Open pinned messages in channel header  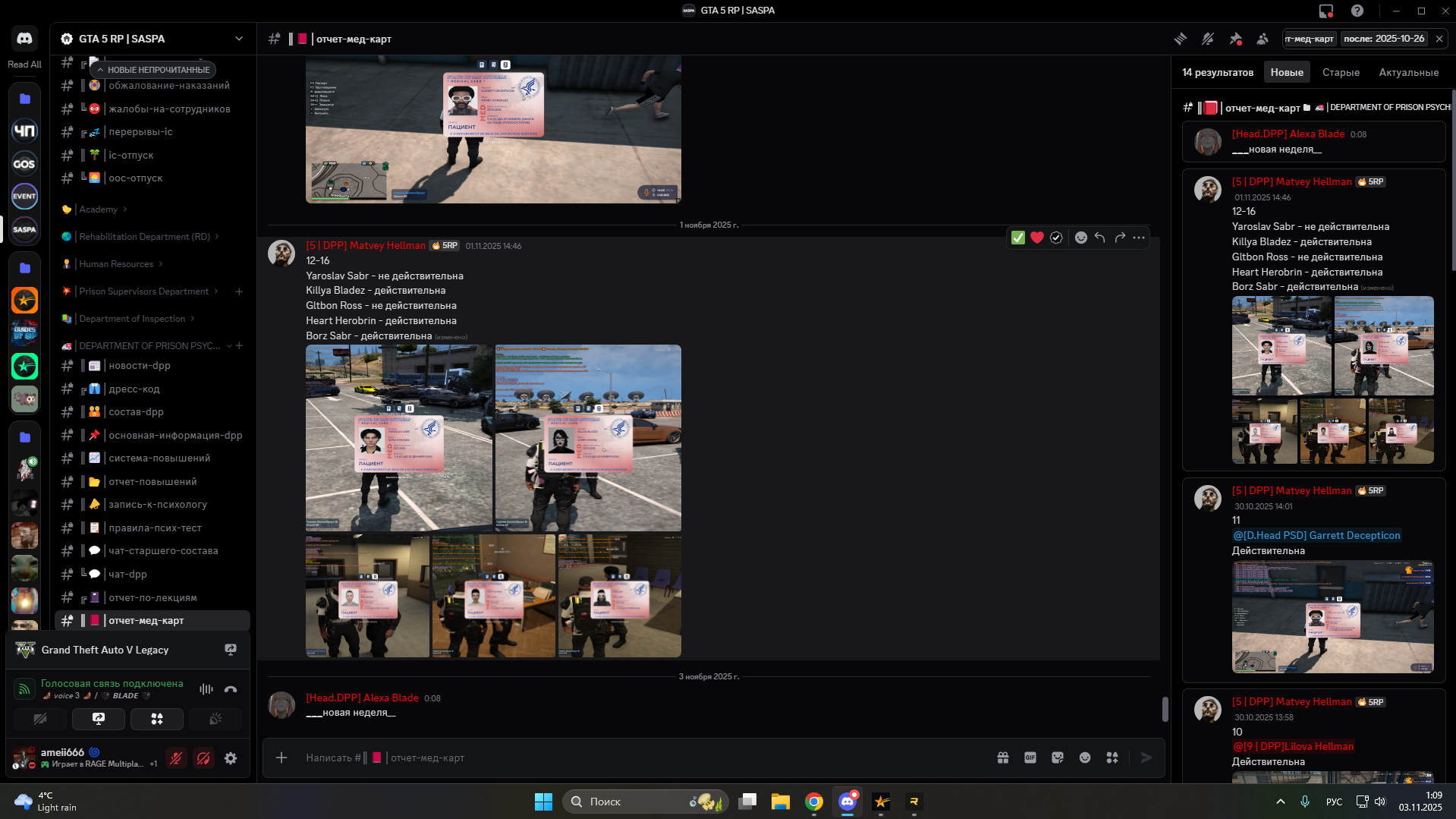click(1235, 39)
